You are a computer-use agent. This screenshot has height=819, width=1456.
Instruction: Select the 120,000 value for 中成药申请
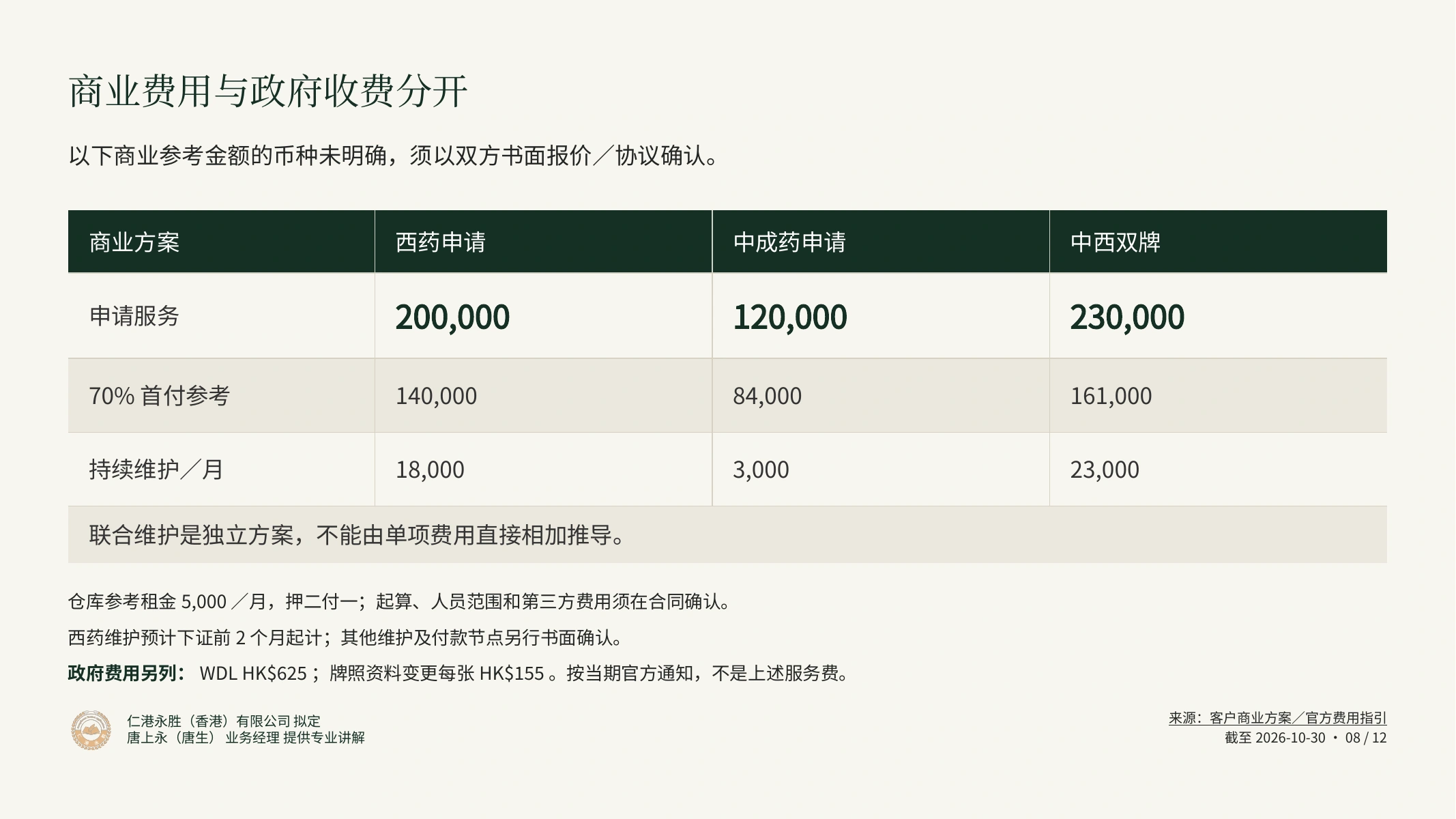(790, 317)
